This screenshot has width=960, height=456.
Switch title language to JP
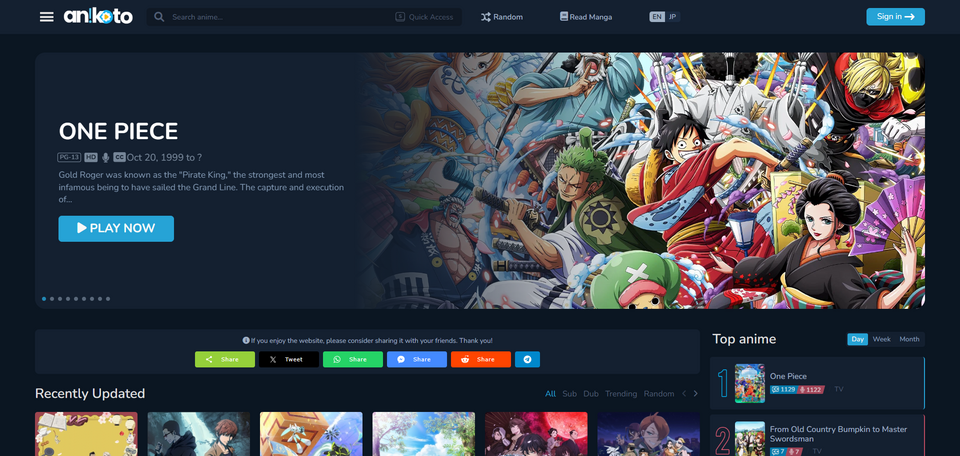coord(672,17)
